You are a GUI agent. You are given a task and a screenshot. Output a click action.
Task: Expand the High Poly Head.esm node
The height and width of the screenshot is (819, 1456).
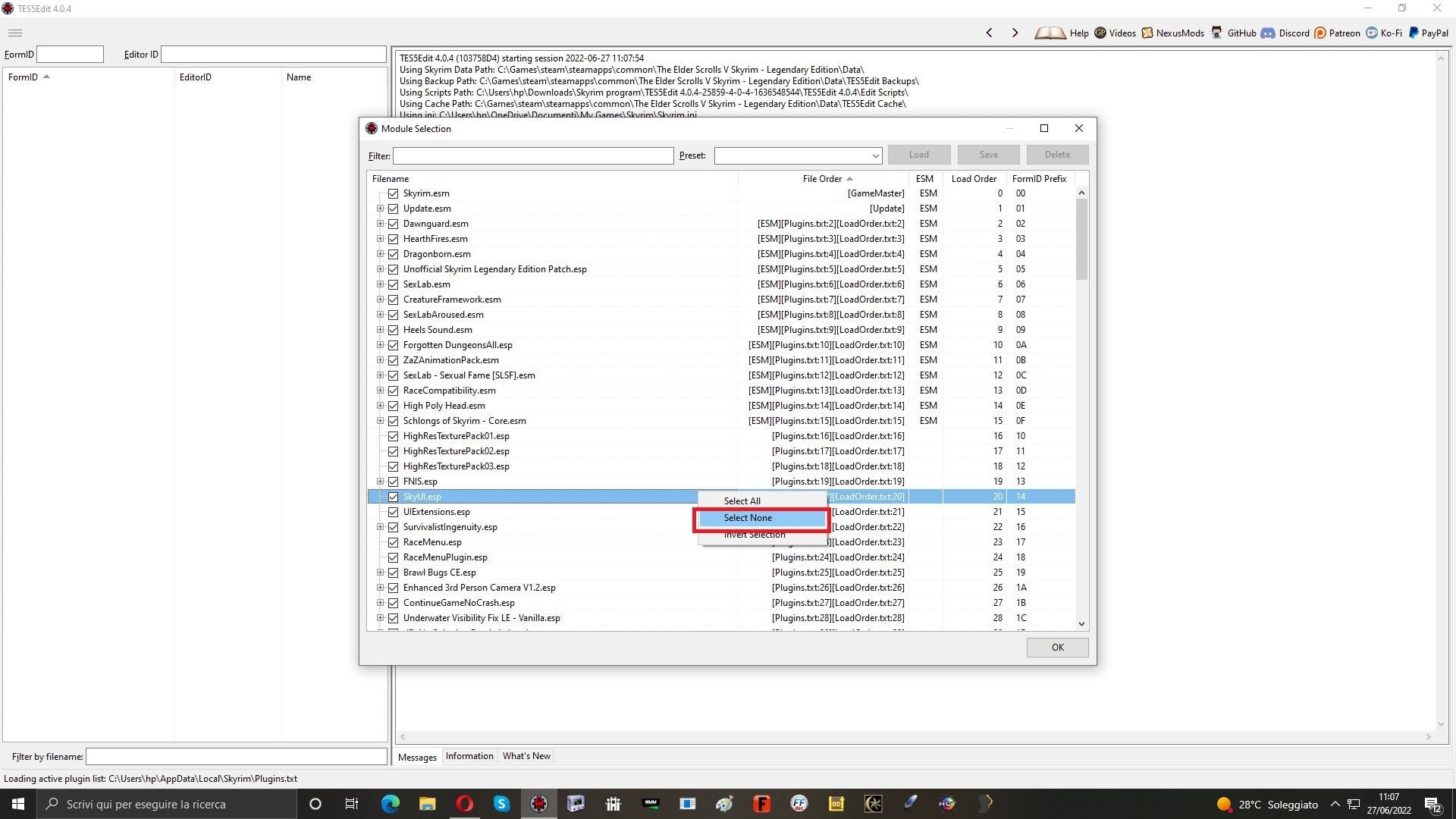coord(380,406)
